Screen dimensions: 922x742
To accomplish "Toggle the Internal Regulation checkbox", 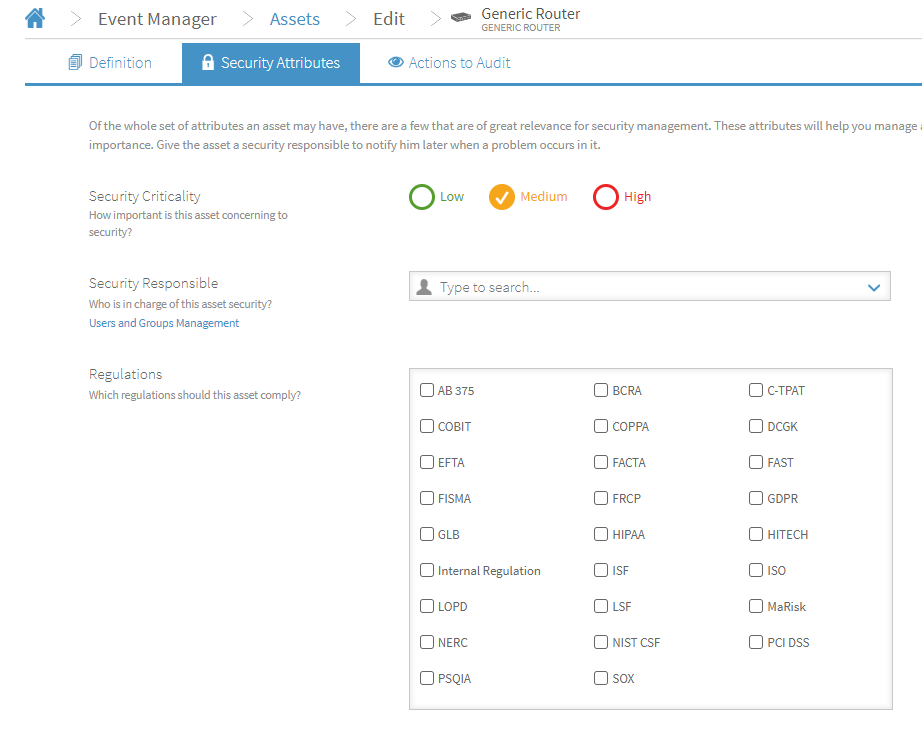I will [427, 570].
